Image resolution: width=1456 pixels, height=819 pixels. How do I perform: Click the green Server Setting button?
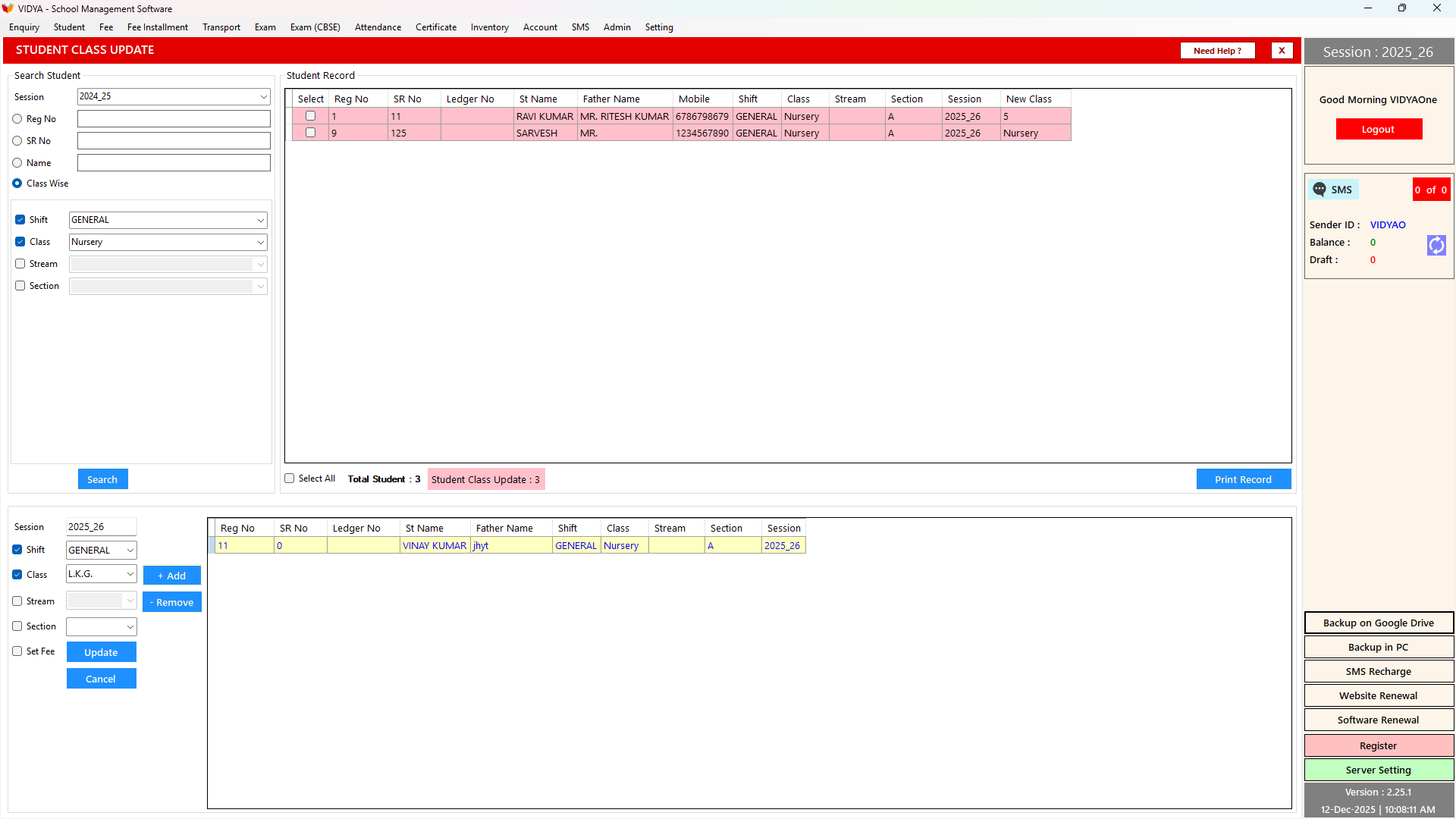click(x=1379, y=770)
